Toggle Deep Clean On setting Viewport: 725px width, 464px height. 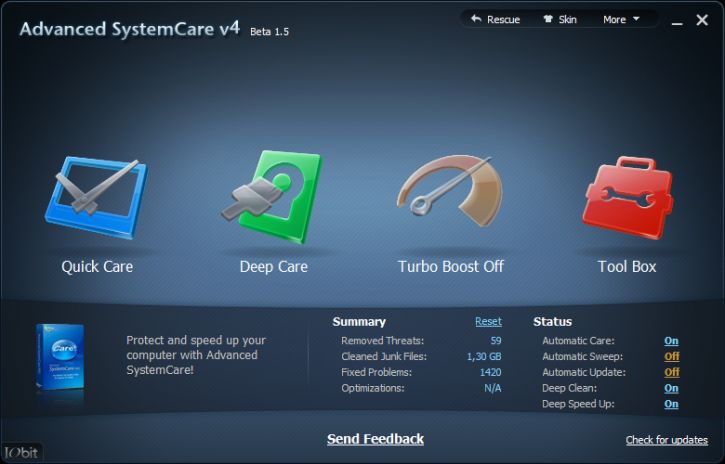click(x=671, y=388)
